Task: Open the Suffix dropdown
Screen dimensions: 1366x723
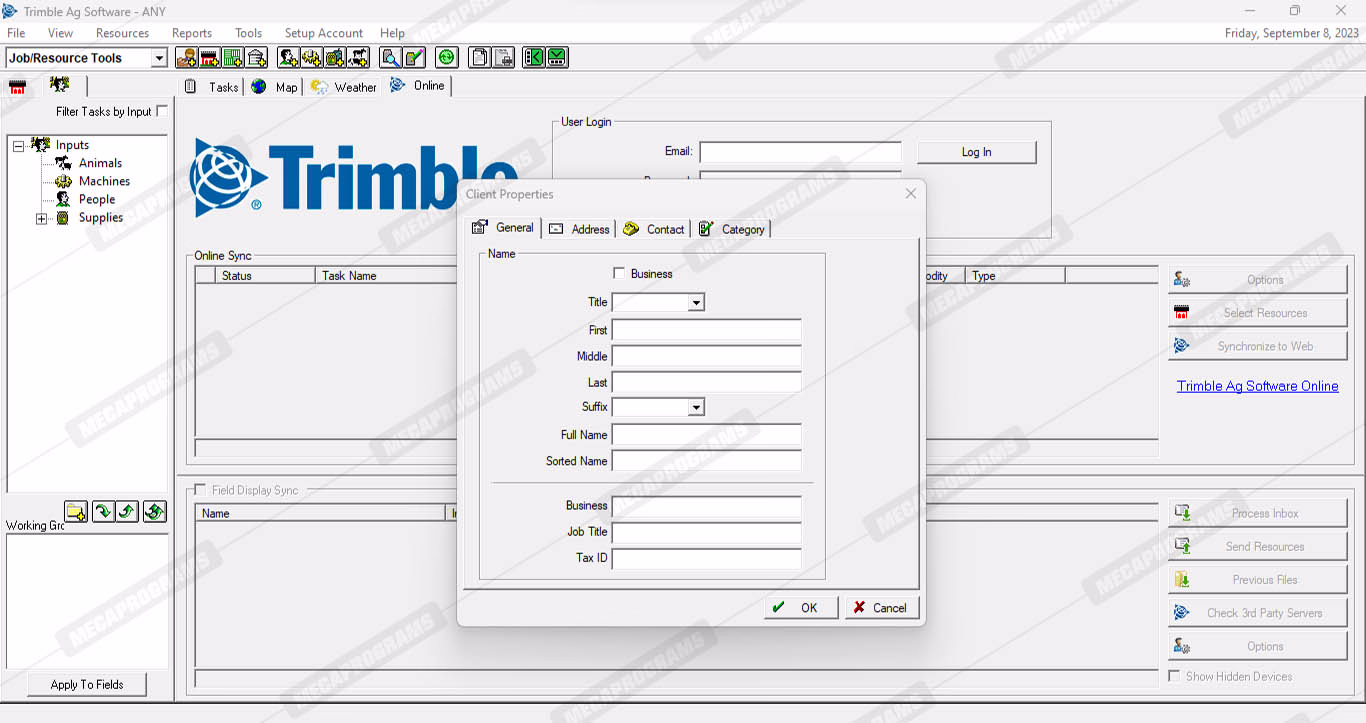Action: [x=696, y=407]
